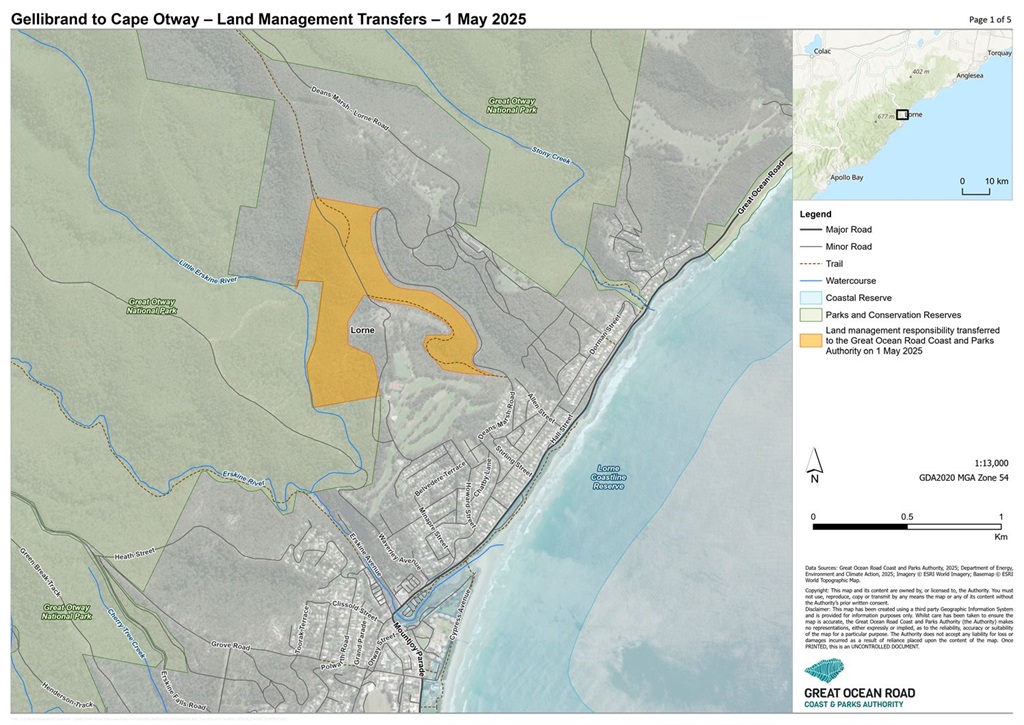Click the Lorne Coastline Reserve label
Image resolution: width=1024 pixels, height=725 pixels.
608,477
